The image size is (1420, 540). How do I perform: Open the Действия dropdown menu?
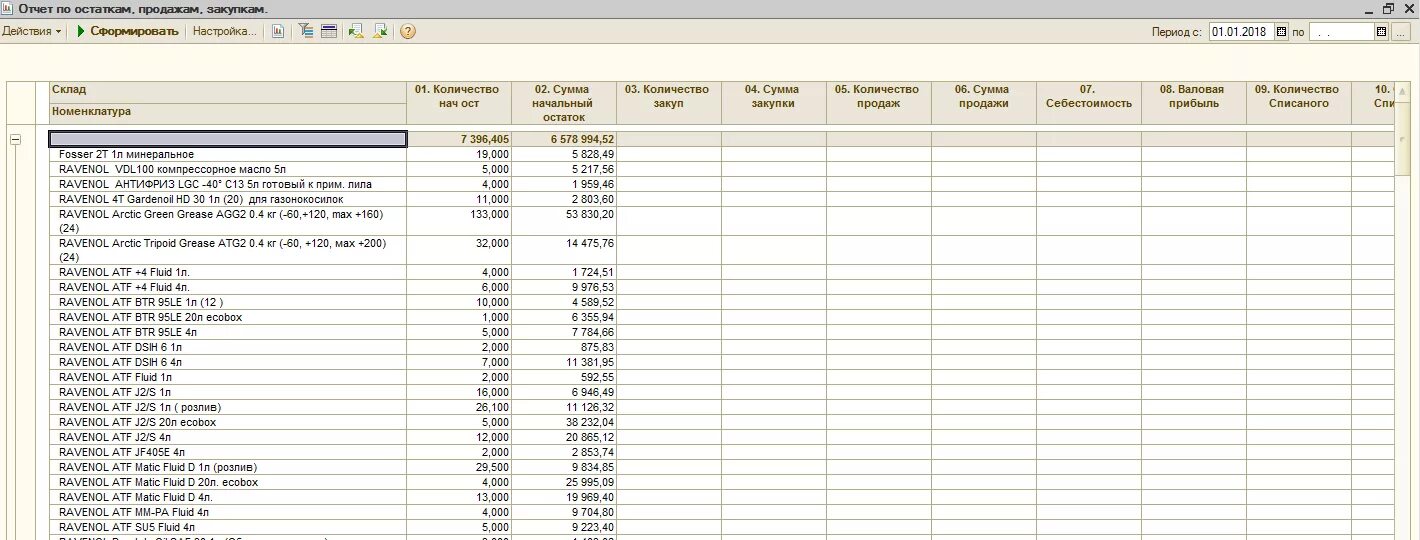31,31
